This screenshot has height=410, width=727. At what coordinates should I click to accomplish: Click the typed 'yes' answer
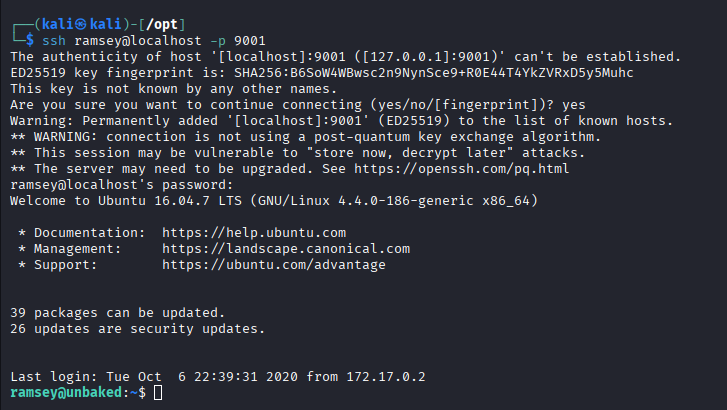point(574,104)
